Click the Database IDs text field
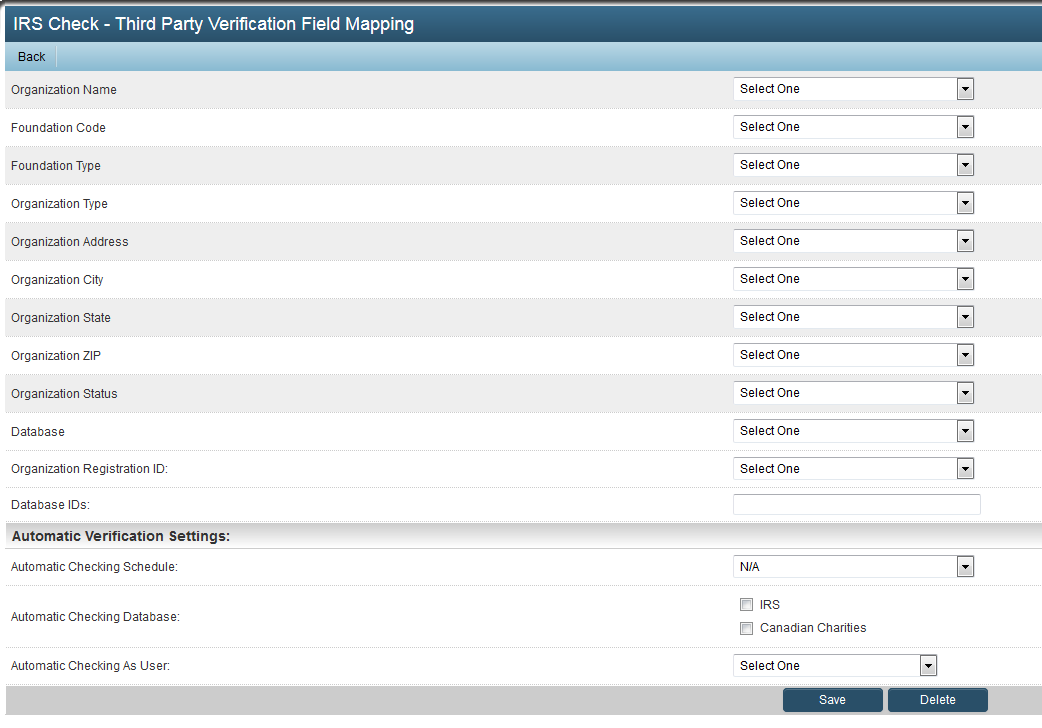 point(856,505)
